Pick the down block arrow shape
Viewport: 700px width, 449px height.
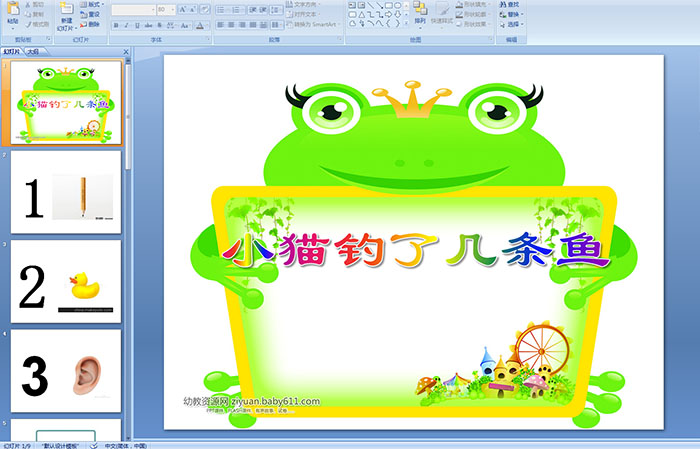398,15
